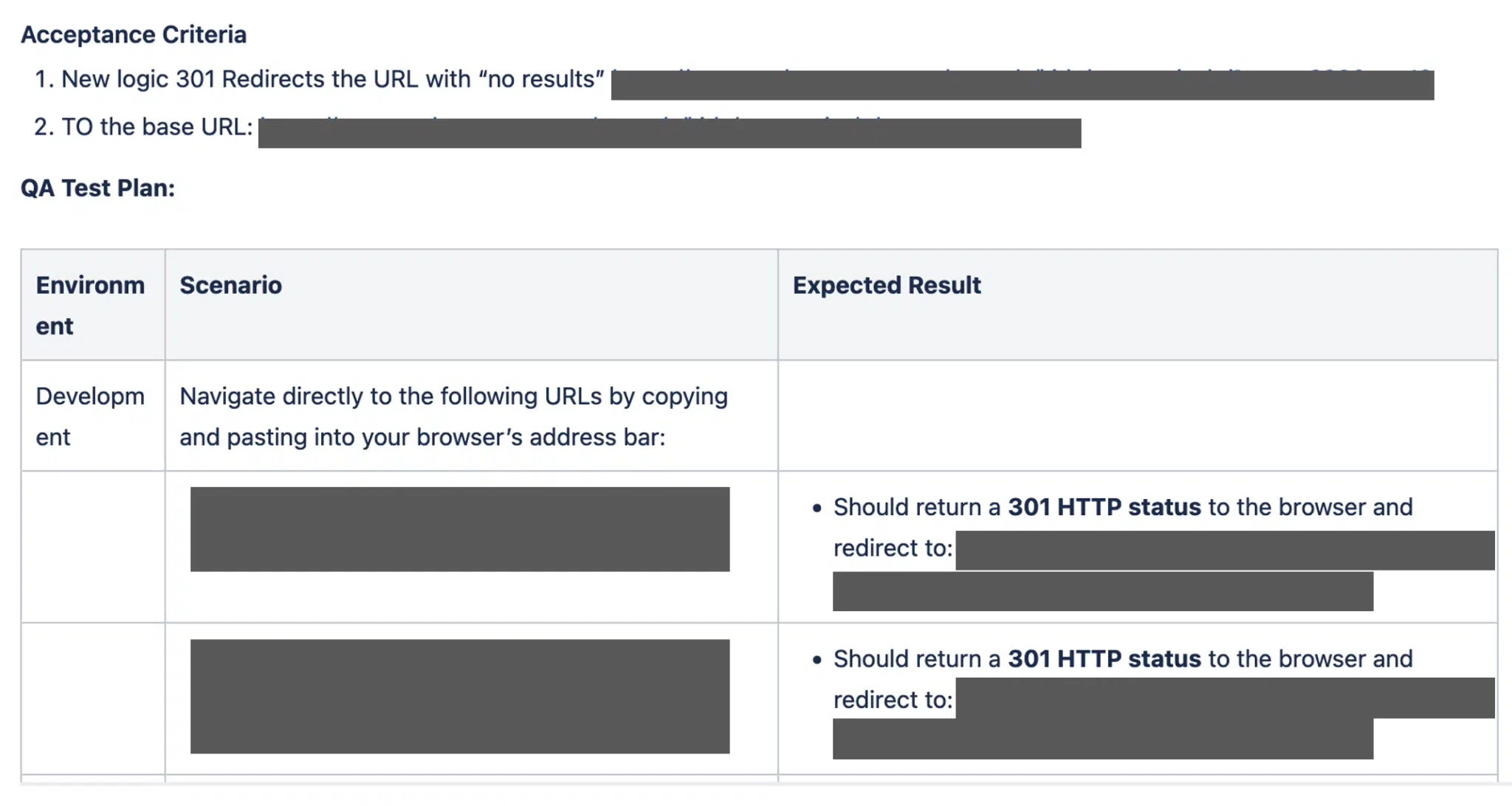Open the redacted base URL link
The image size is (1512, 806).
(x=669, y=133)
